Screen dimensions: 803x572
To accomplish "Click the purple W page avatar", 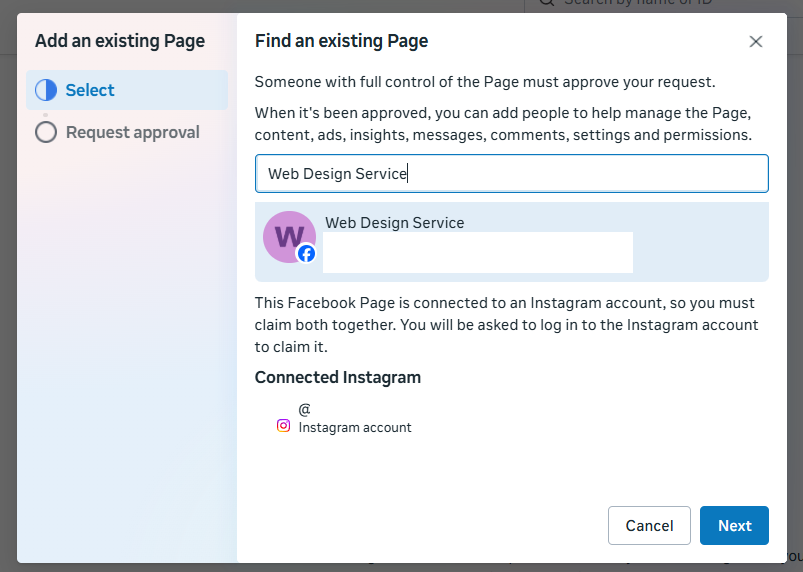I will (x=289, y=237).
